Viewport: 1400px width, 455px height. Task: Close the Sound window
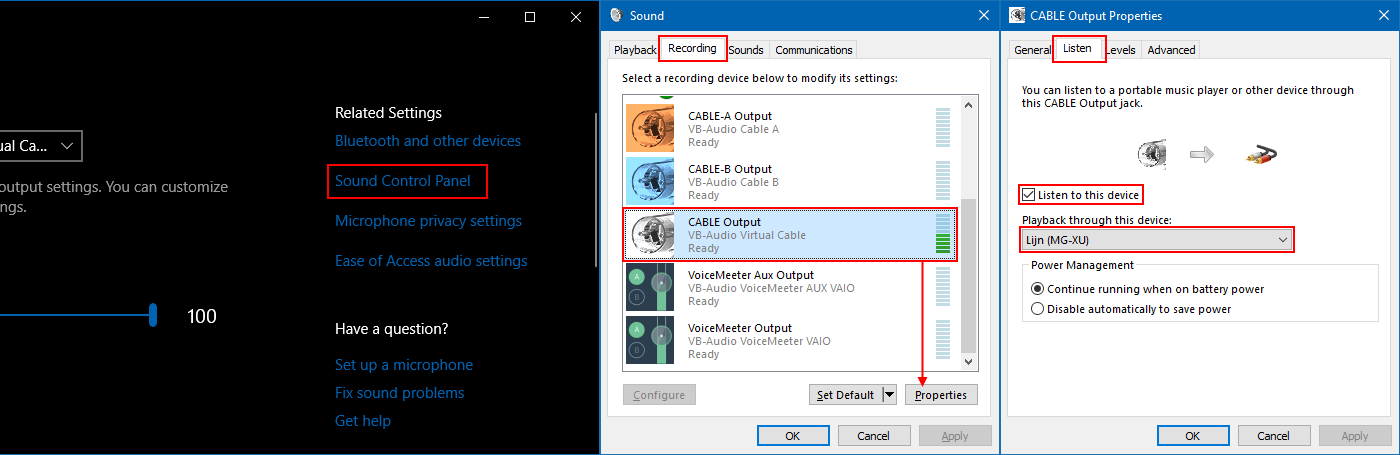(x=982, y=15)
